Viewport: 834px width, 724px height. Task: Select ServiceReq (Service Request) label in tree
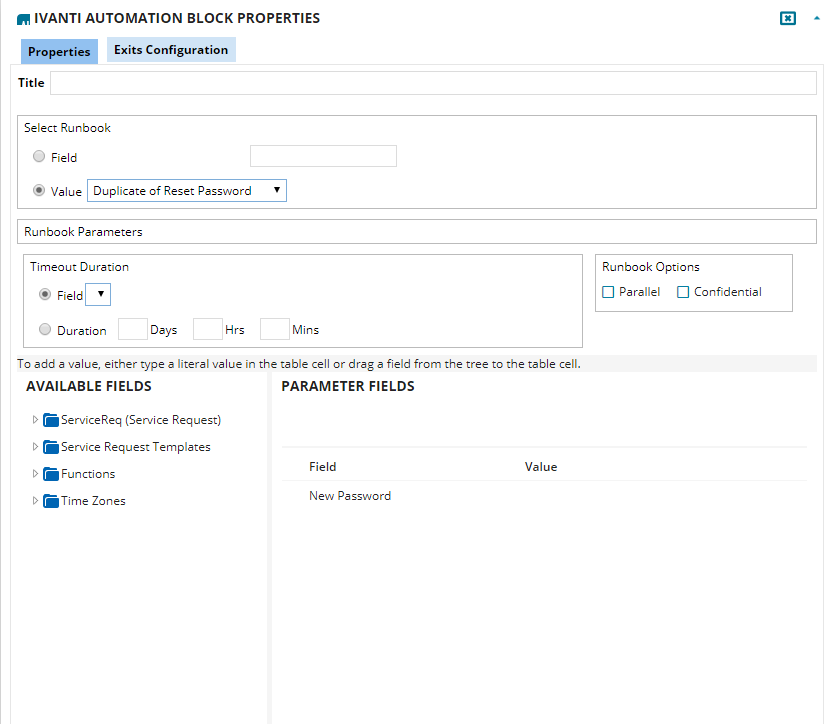[x=141, y=420]
